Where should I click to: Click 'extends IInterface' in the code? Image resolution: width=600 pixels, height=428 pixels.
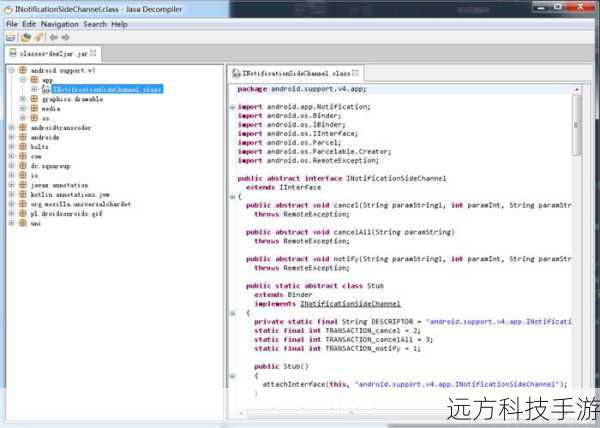(x=284, y=187)
